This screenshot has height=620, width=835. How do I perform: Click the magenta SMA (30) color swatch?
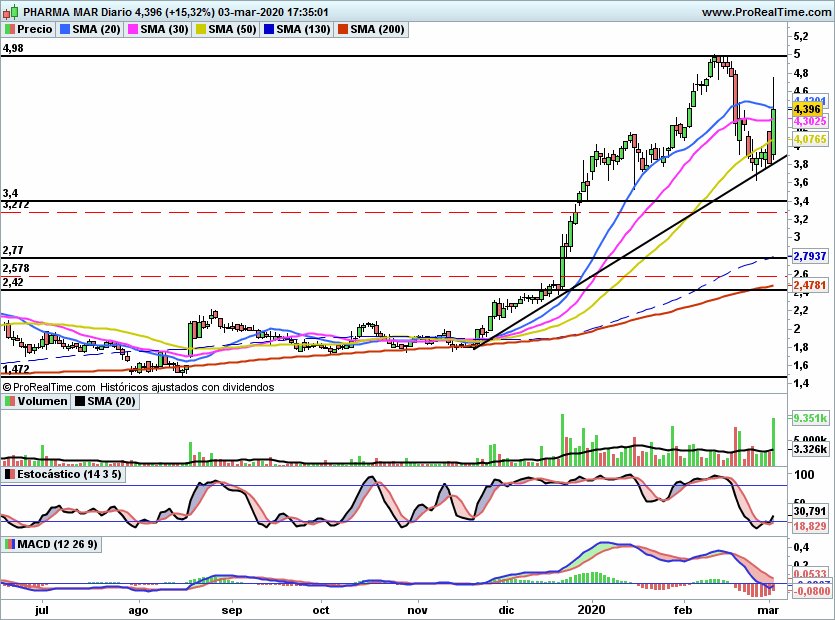point(132,30)
